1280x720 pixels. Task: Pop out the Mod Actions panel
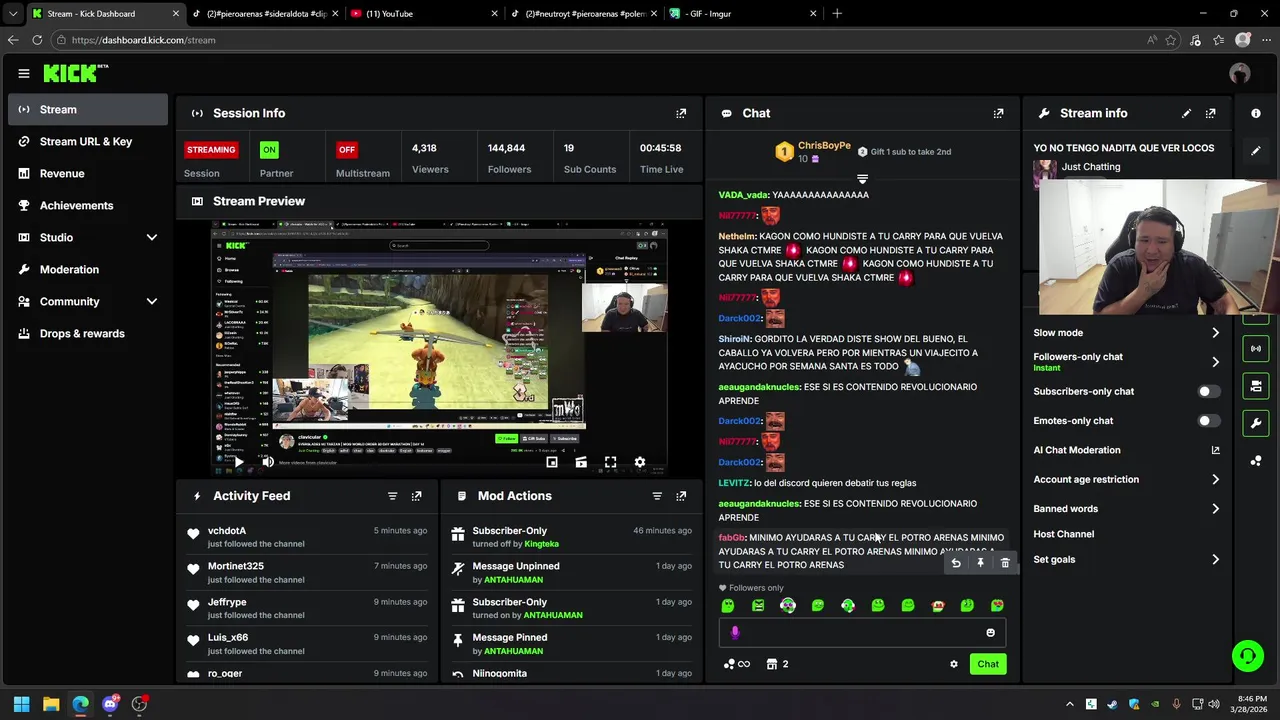(x=681, y=496)
